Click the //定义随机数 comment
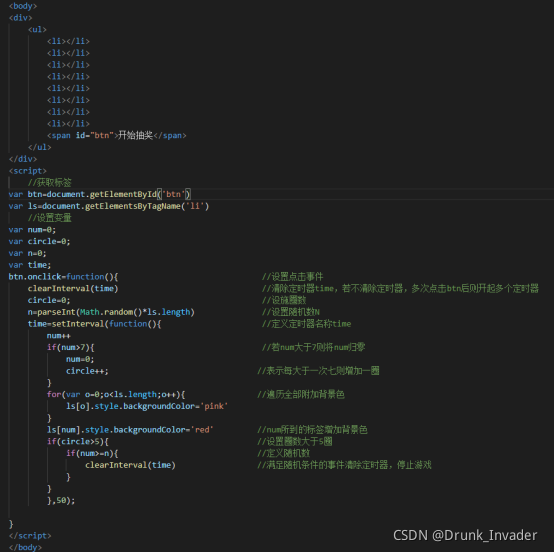This screenshot has width=554, height=553. [283, 453]
